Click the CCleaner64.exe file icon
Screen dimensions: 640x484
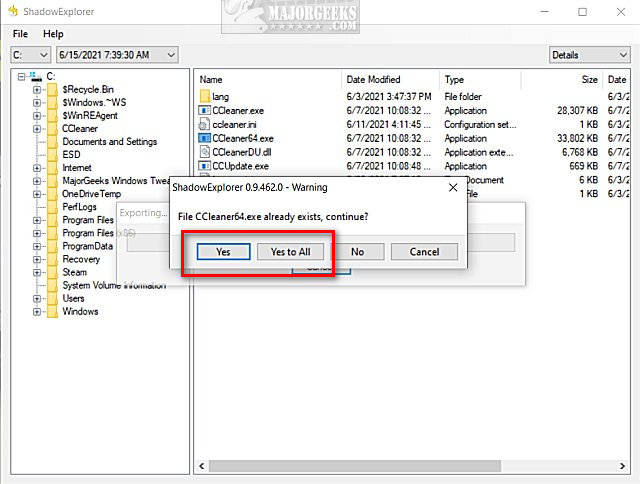(x=204, y=138)
